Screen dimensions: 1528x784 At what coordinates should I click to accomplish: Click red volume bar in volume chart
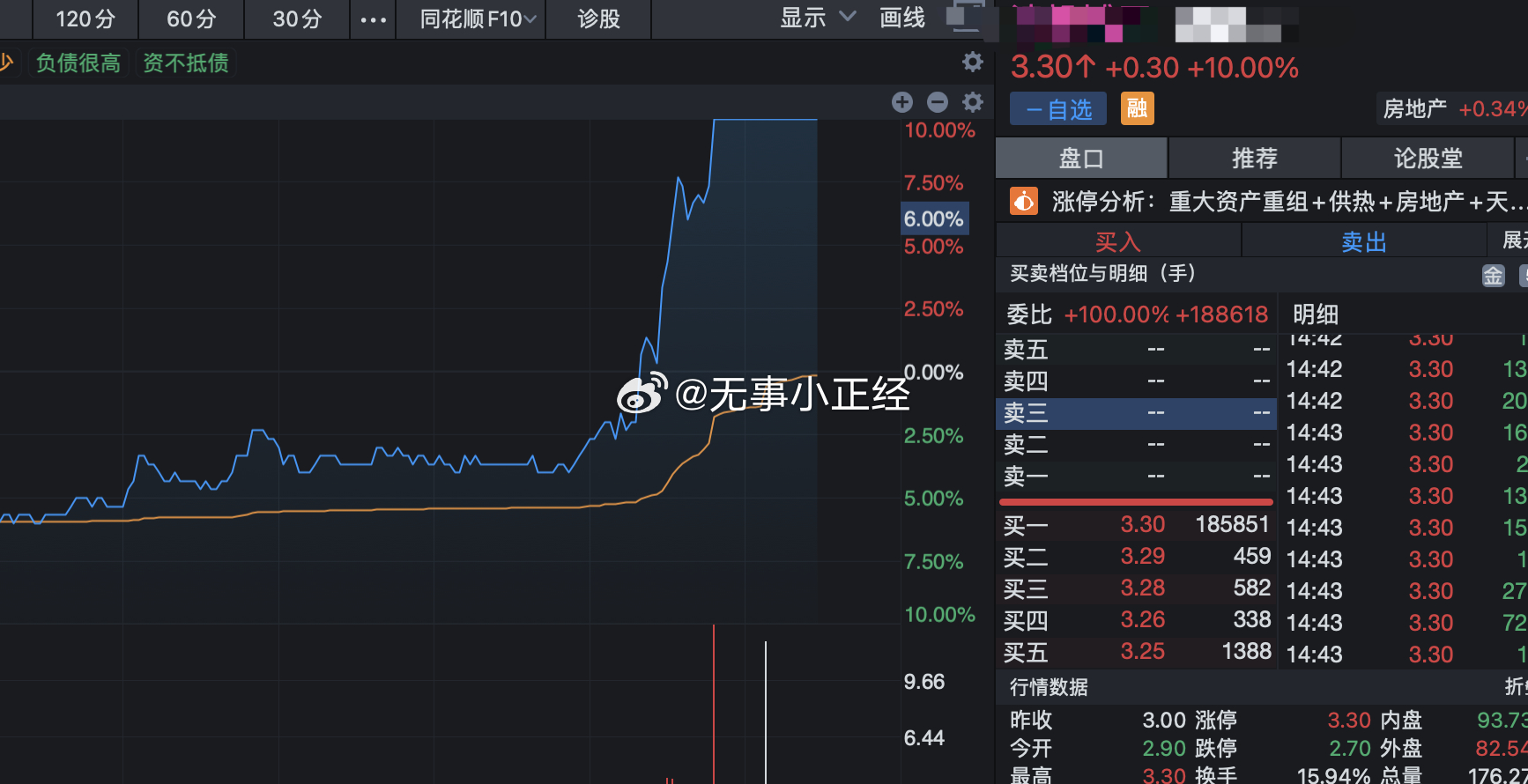(714, 704)
